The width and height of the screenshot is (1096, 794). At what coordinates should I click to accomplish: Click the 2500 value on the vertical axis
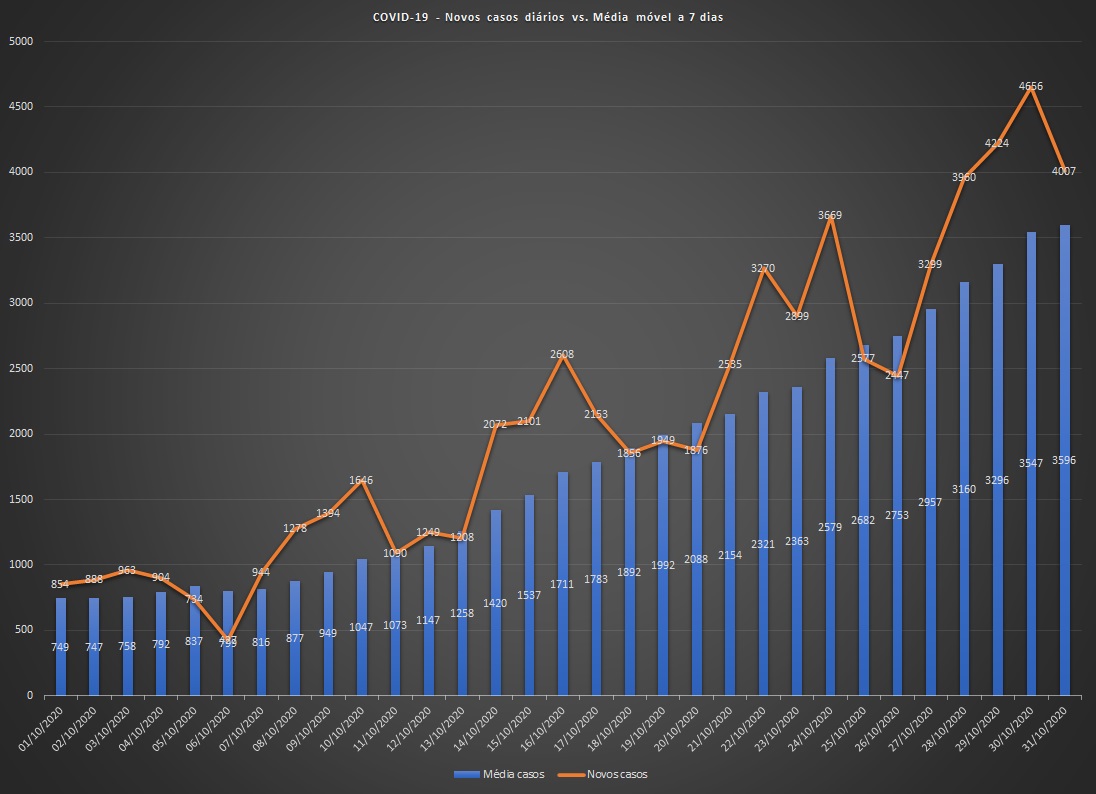(x=21, y=368)
